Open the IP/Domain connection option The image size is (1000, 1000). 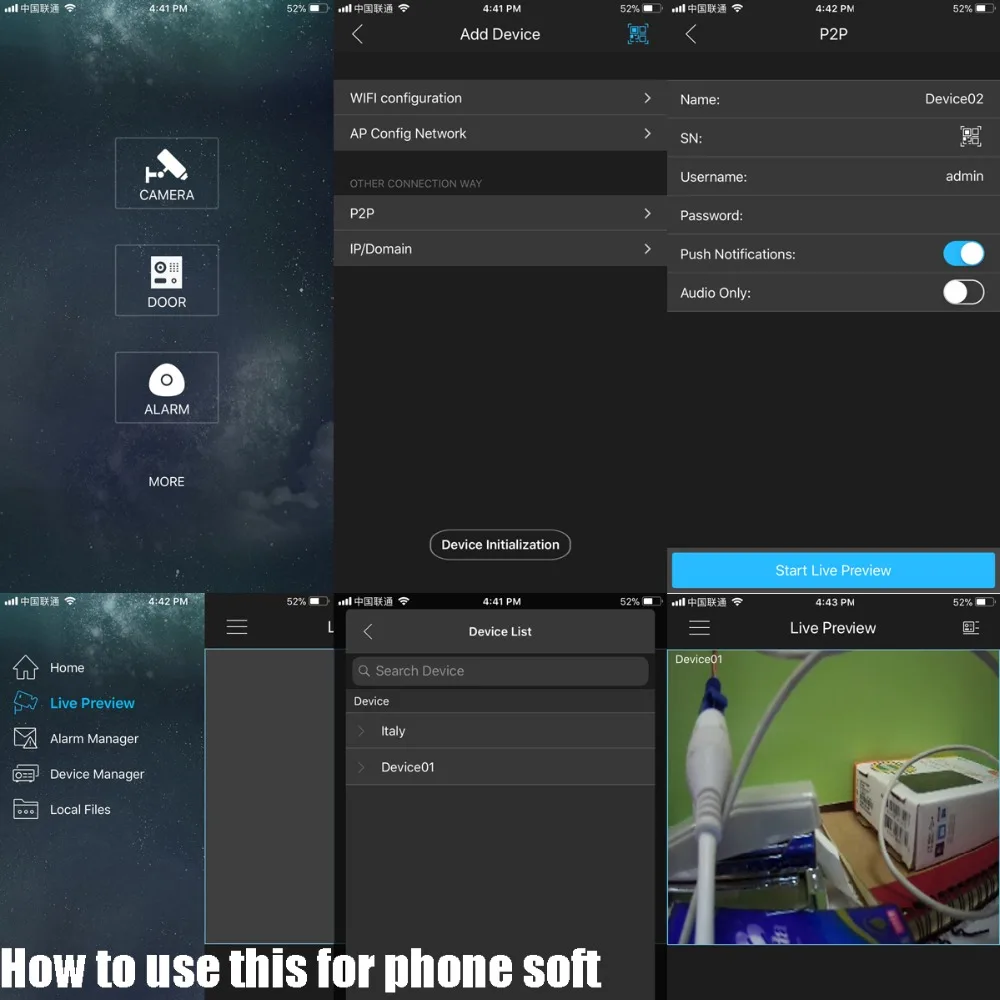(x=500, y=249)
